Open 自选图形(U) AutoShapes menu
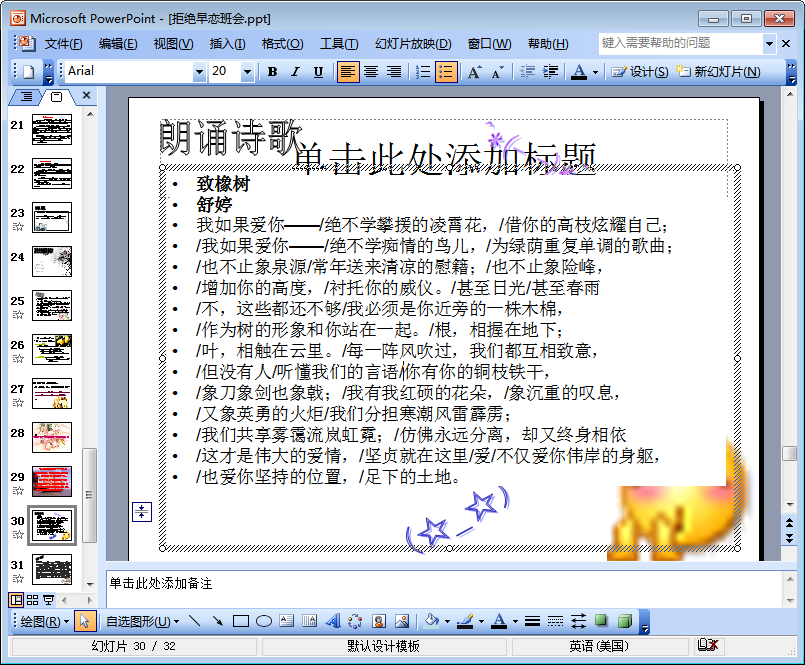The width and height of the screenshot is (805, 665). 142,622
